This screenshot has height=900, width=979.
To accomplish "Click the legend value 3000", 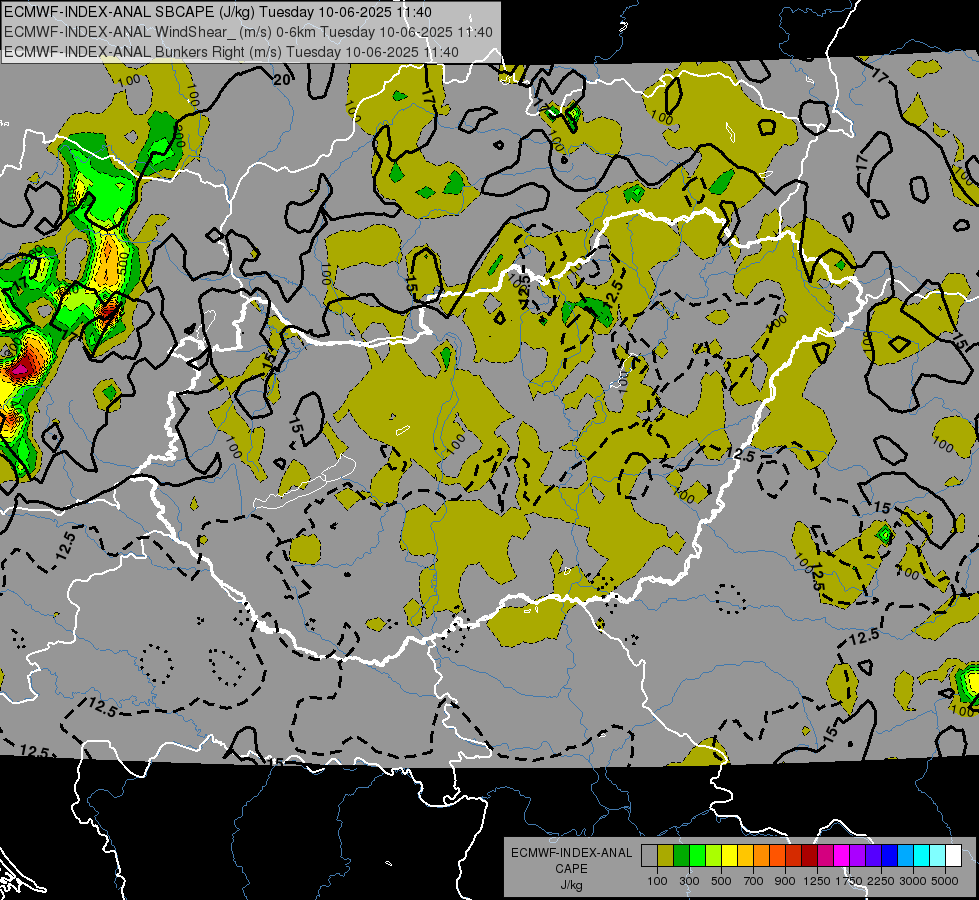I will click(x=913, y=881).
